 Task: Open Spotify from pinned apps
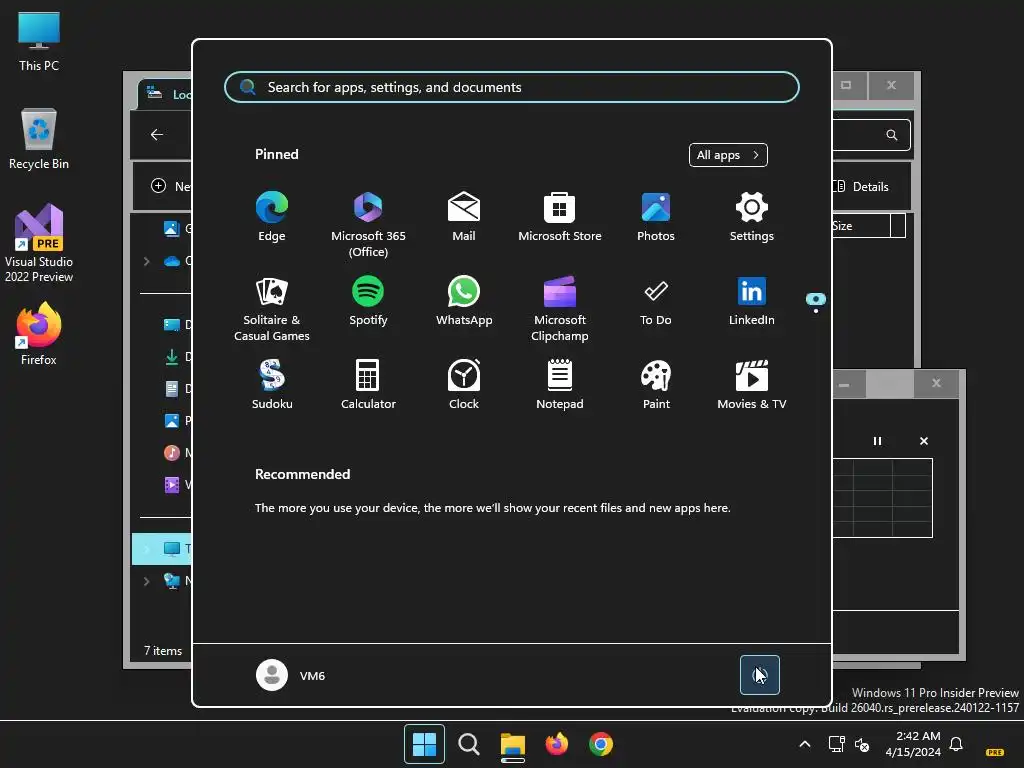pyautogui.click(x=368, y=300)
